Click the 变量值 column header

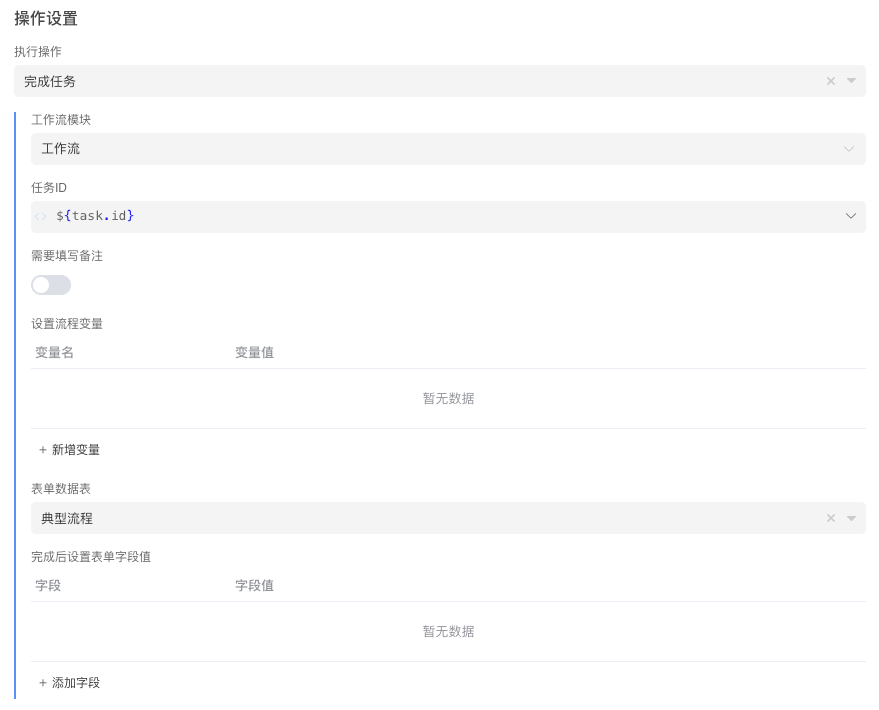255,352
